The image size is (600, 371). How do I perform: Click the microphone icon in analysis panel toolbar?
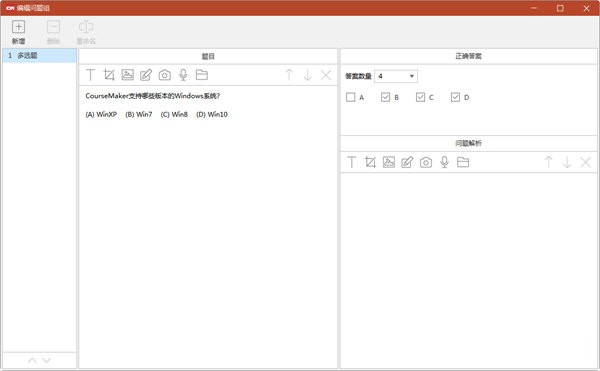[x=444, y=162]
